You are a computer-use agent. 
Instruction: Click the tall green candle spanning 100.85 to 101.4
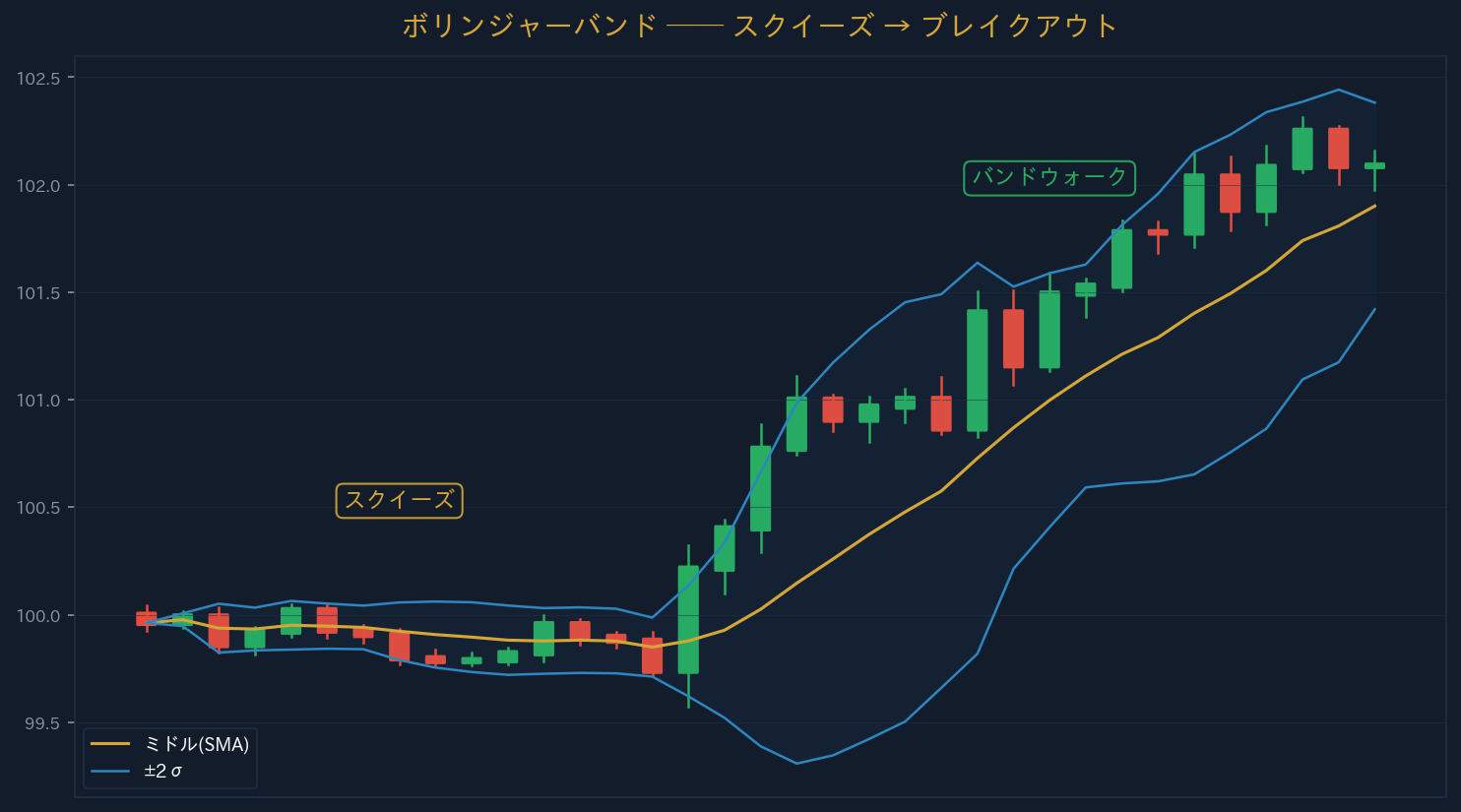[977, 370]
